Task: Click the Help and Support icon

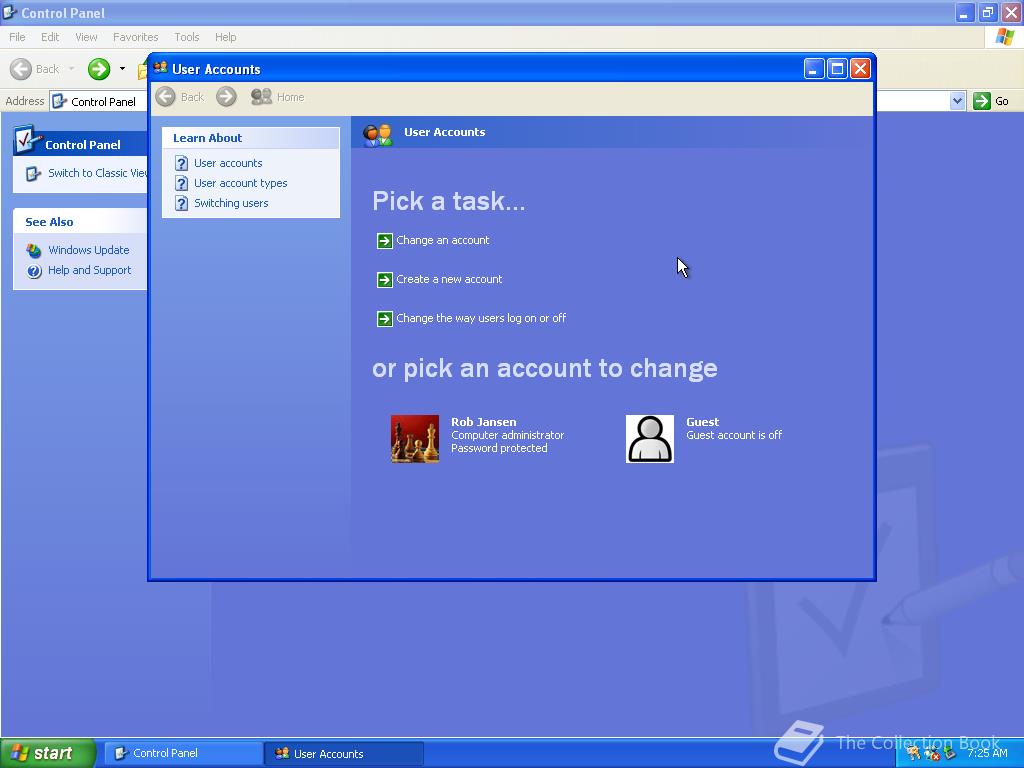Action: click(32, 270)
